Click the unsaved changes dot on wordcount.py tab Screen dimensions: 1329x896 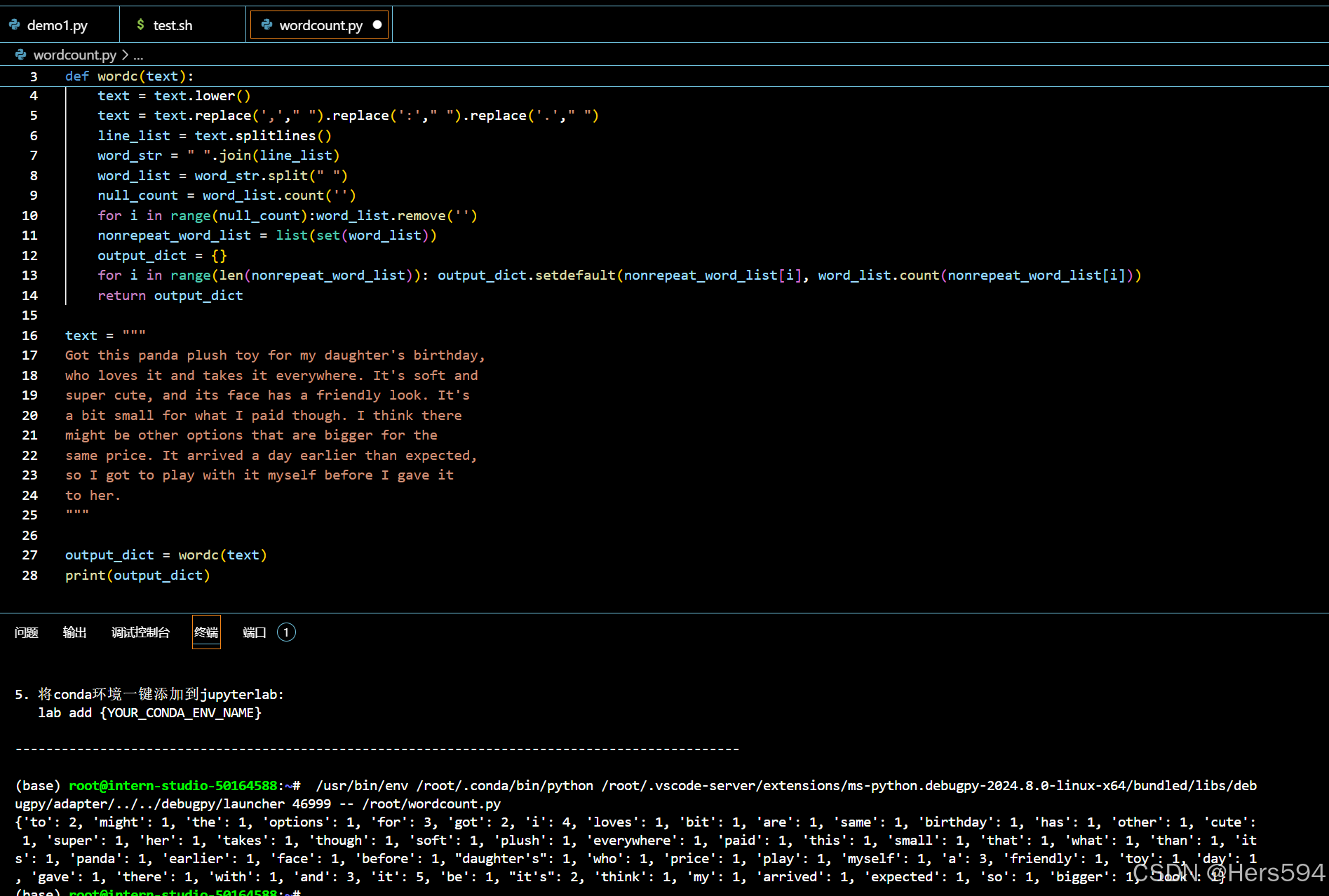(x=377, y=24)
